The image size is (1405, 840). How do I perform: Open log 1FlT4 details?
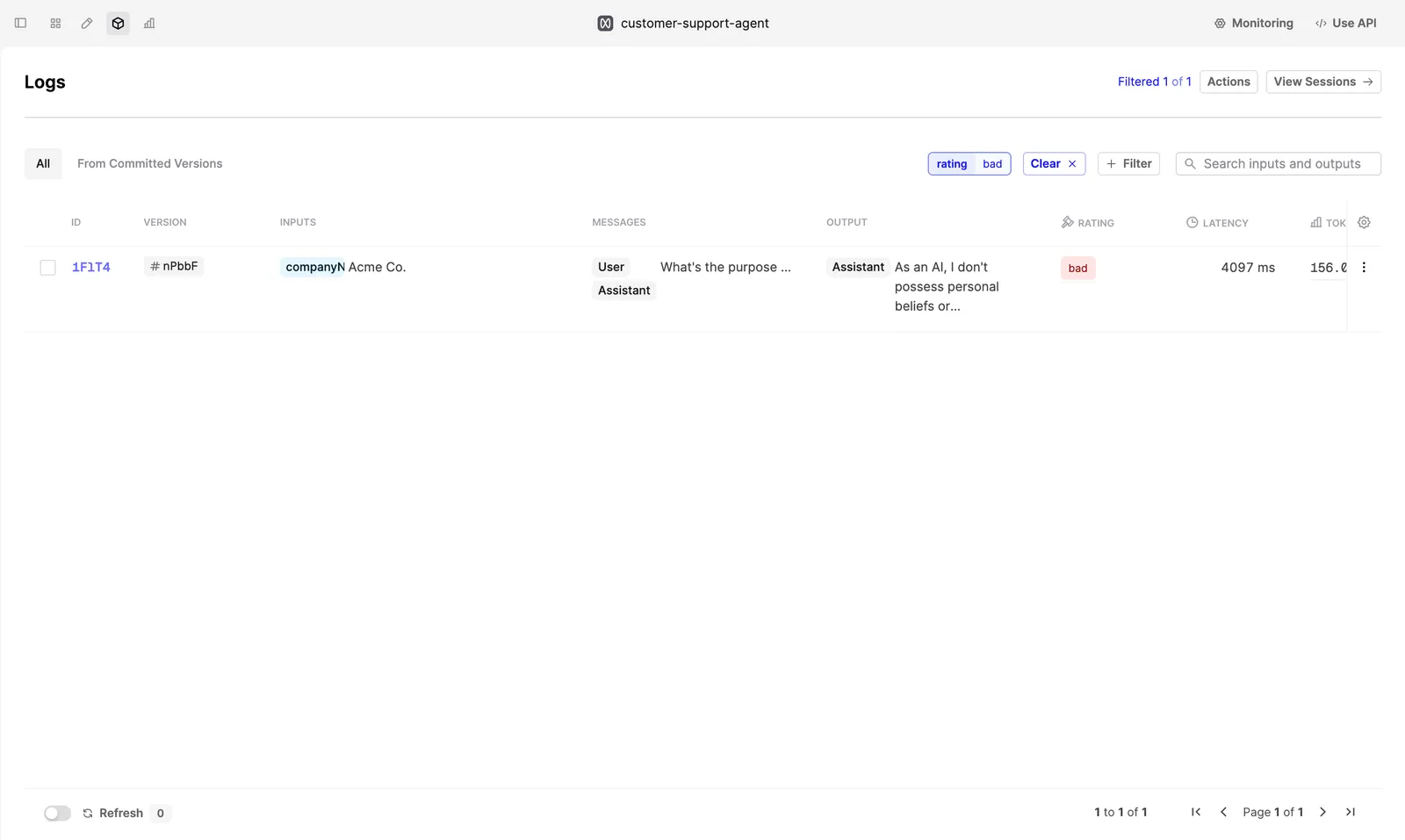(91, 268)
